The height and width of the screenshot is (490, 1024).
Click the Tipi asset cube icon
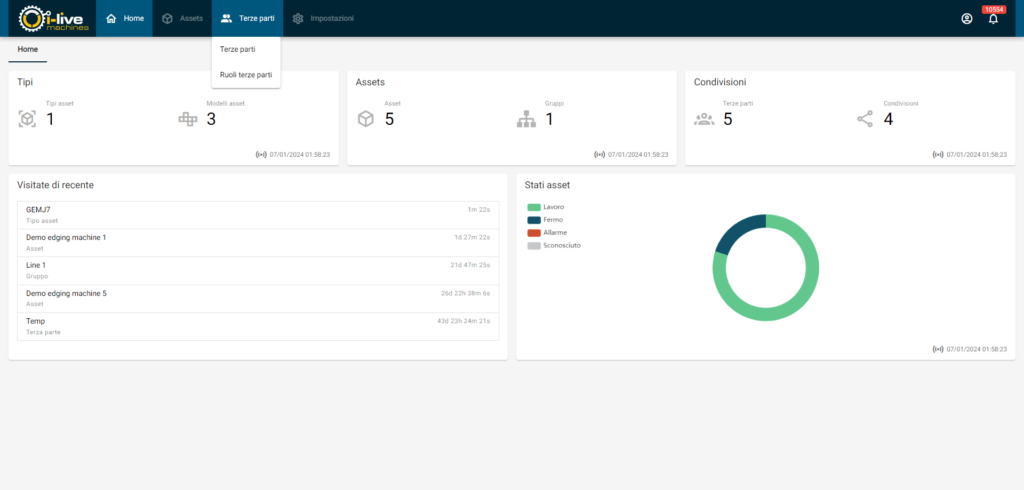[x=27, y=119]
